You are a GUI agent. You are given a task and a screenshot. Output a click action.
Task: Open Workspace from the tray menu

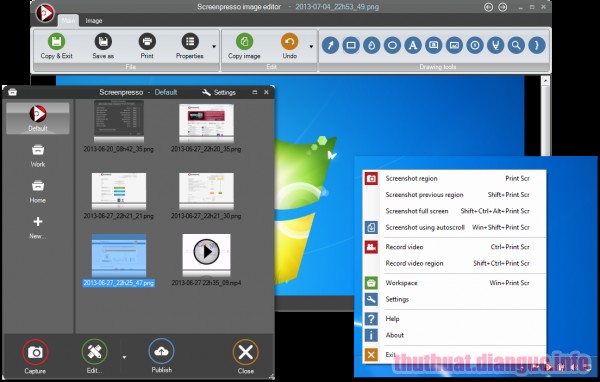[454, 283]
